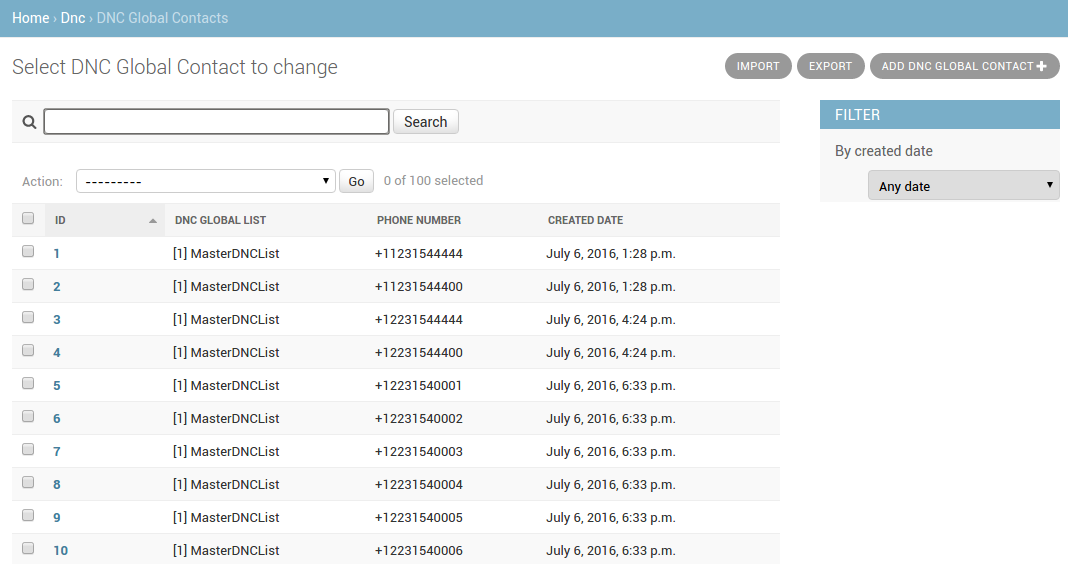Select checkbox for phone +12231540004
This screenshot has height=564, width=1068.
point(28,482)
